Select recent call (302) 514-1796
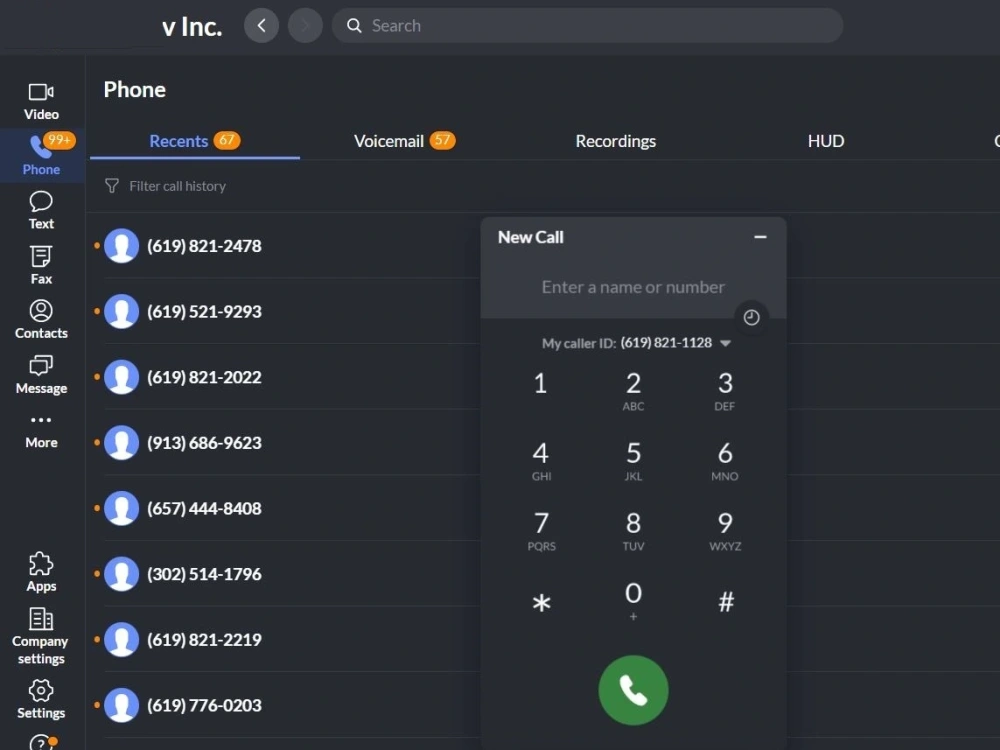The image size is (1000, 750). [204, 574]
